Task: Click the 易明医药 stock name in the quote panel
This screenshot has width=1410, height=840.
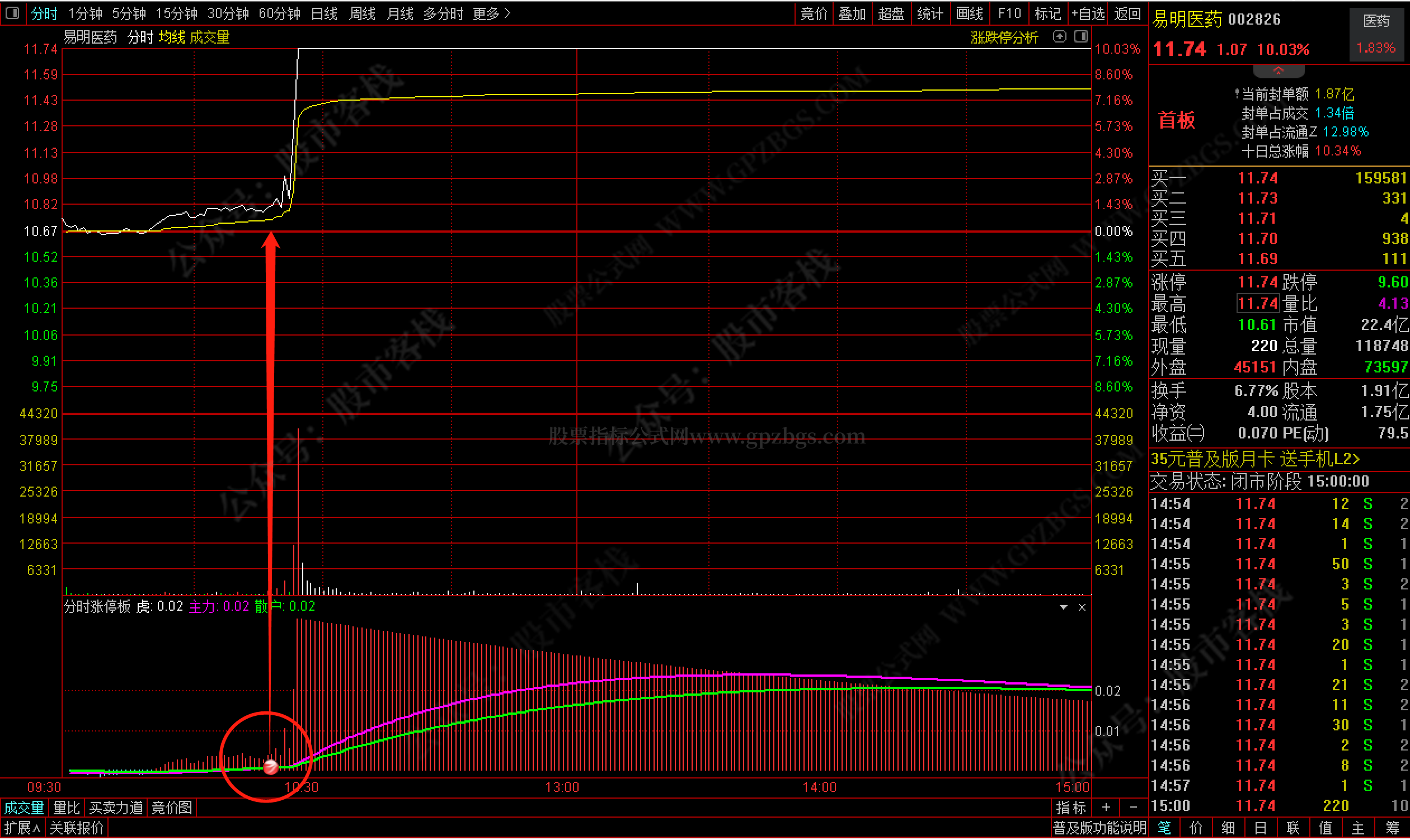Action: coord(1187,19)
